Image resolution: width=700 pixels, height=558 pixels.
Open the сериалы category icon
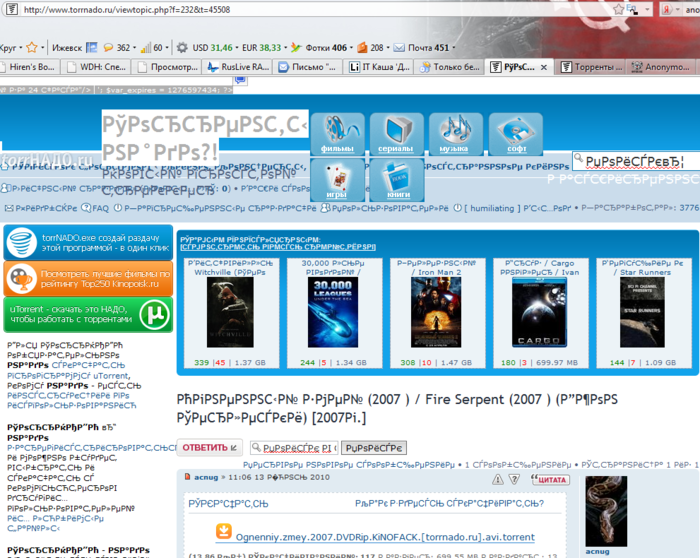pos(397,134)
